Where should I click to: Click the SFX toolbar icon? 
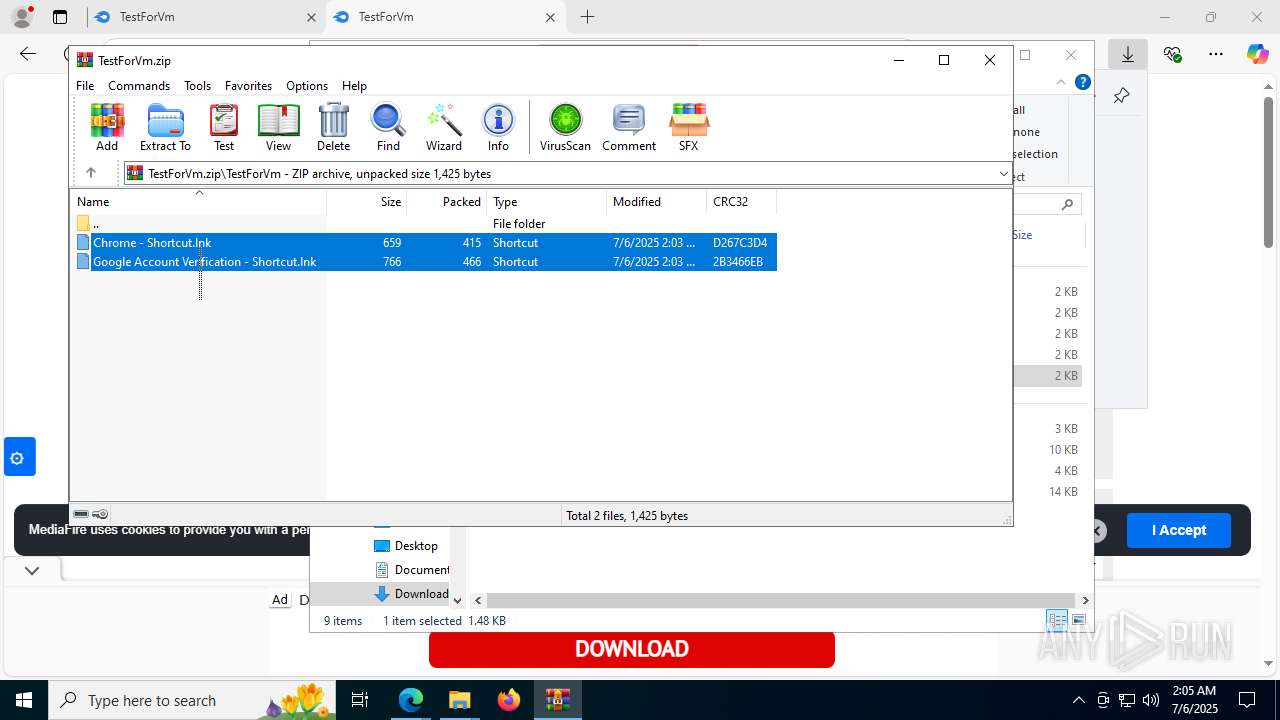[x=688, y=127]
